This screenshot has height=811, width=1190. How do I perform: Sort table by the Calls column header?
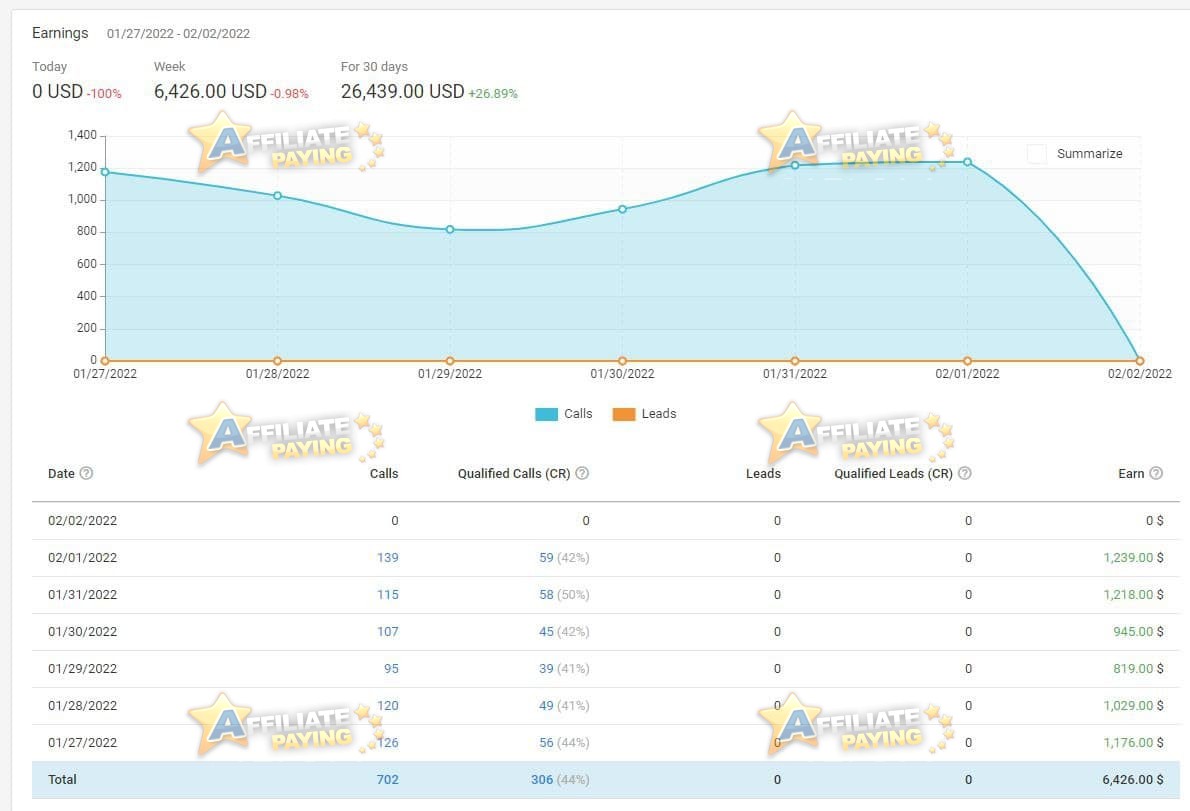pos(384,473)
